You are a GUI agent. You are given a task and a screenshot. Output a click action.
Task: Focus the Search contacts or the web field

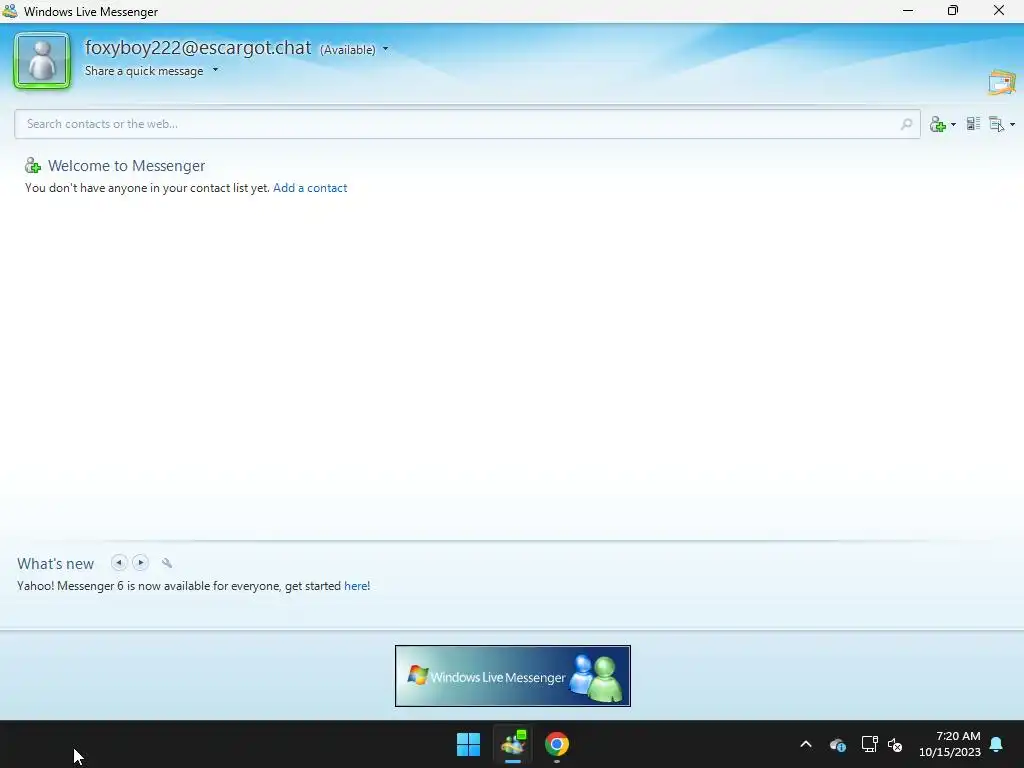[x=468, y=124]
